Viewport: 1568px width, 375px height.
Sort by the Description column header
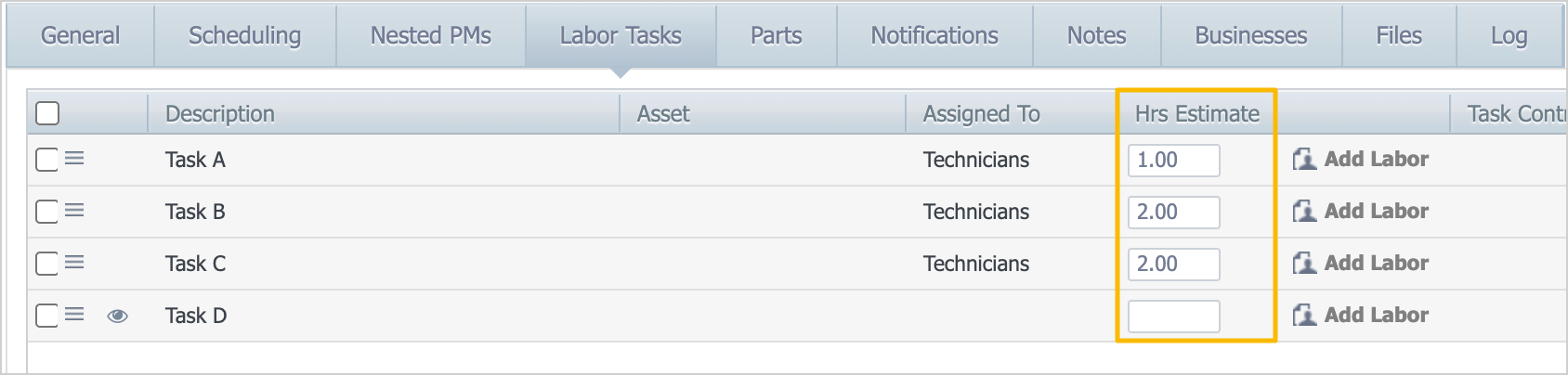pos(220,113)
